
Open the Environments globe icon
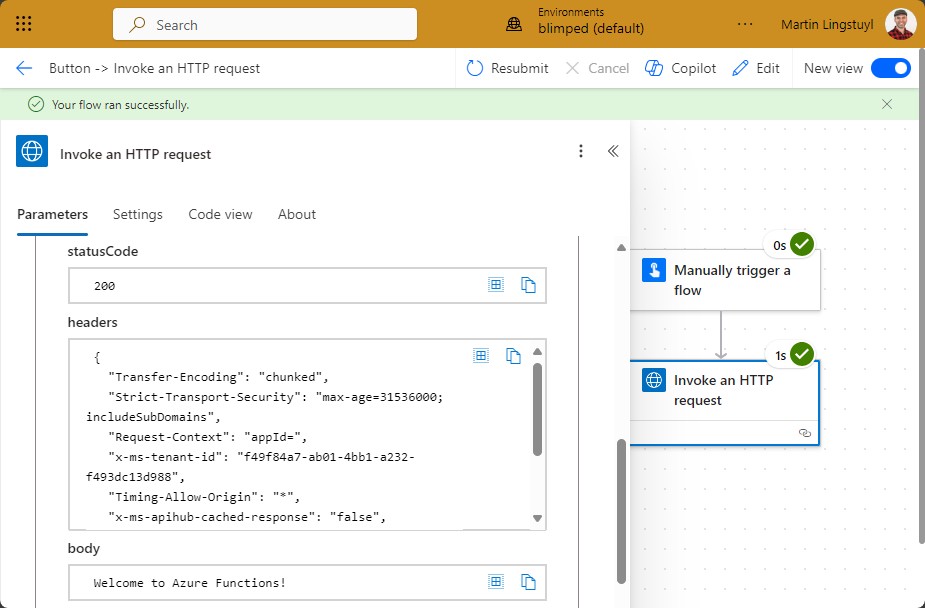click(514, 24)
